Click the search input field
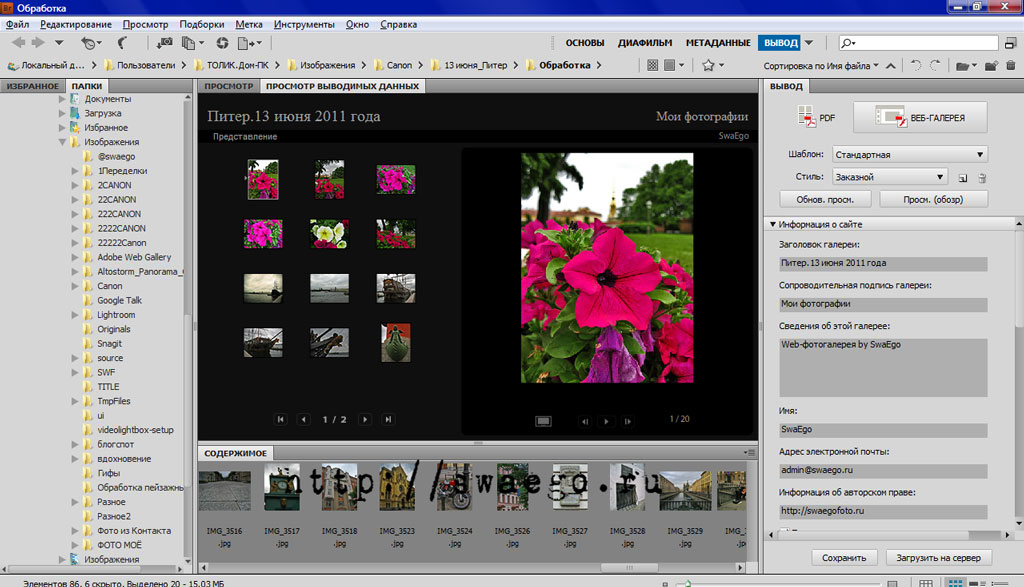 tap(918, 43)
